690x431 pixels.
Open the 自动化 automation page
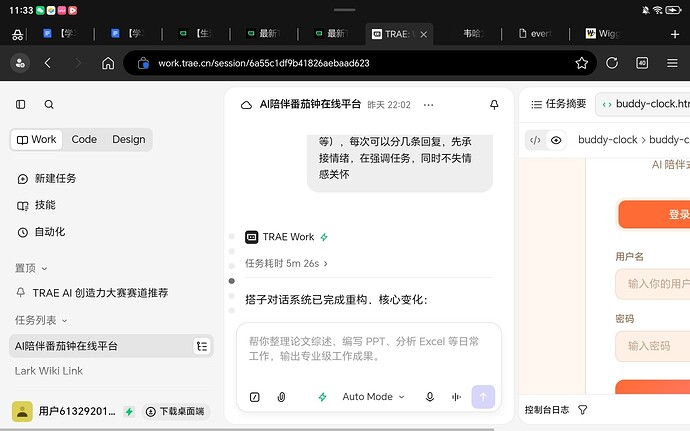[x=41, y=232]
